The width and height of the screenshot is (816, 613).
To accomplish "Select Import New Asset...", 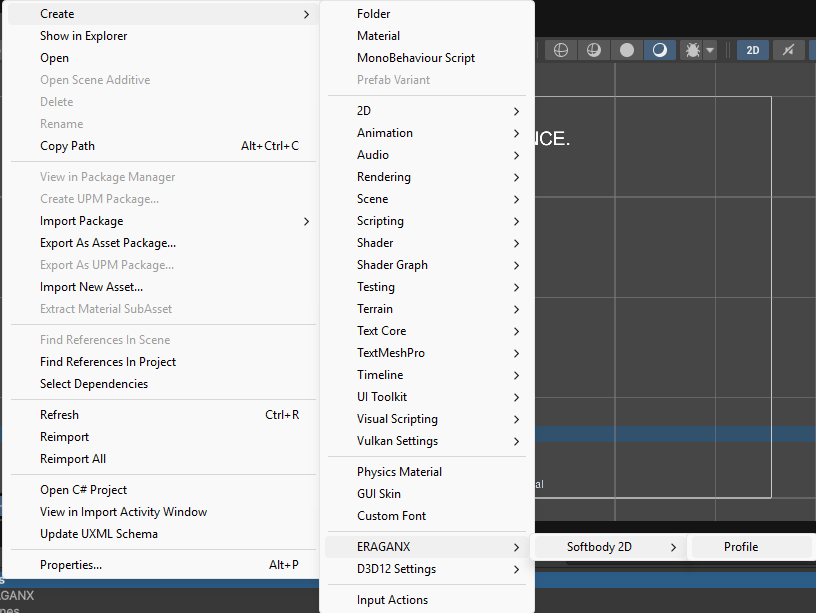I will [163, 287].
